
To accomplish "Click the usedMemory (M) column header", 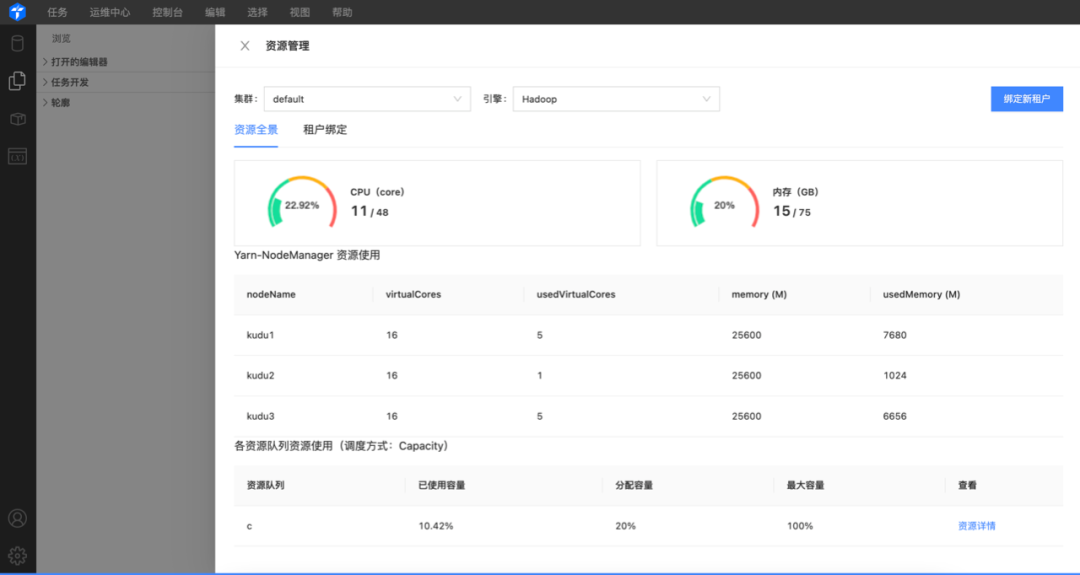I will coord(922,294).
